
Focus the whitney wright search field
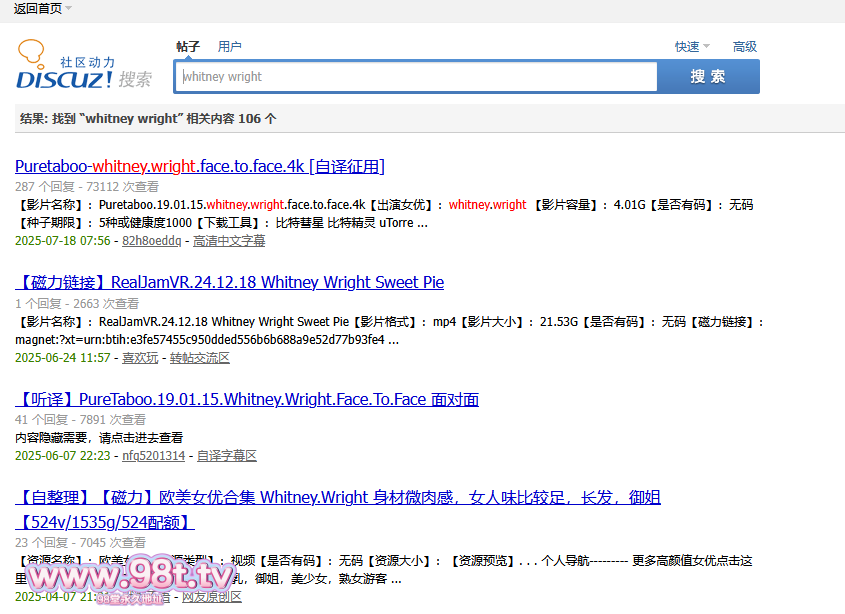(x=416, y=77)
